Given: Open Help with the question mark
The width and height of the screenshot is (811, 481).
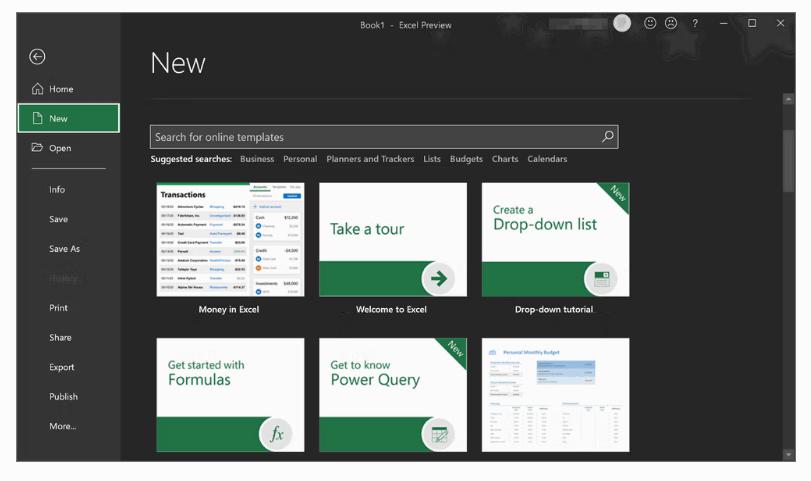Looking at the screenshot, I should 695,23.
